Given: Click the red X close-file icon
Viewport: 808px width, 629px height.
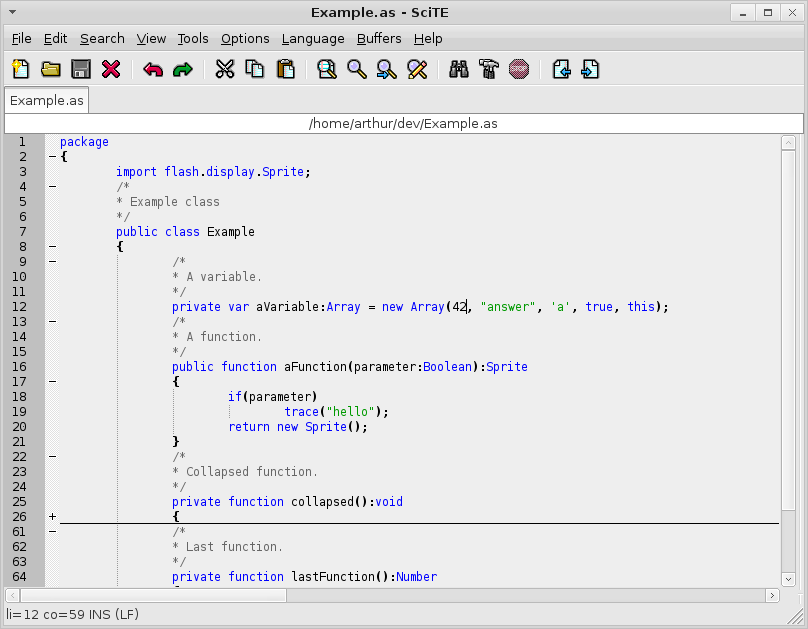Looking at the screenshot, I should tap(111, 69).
